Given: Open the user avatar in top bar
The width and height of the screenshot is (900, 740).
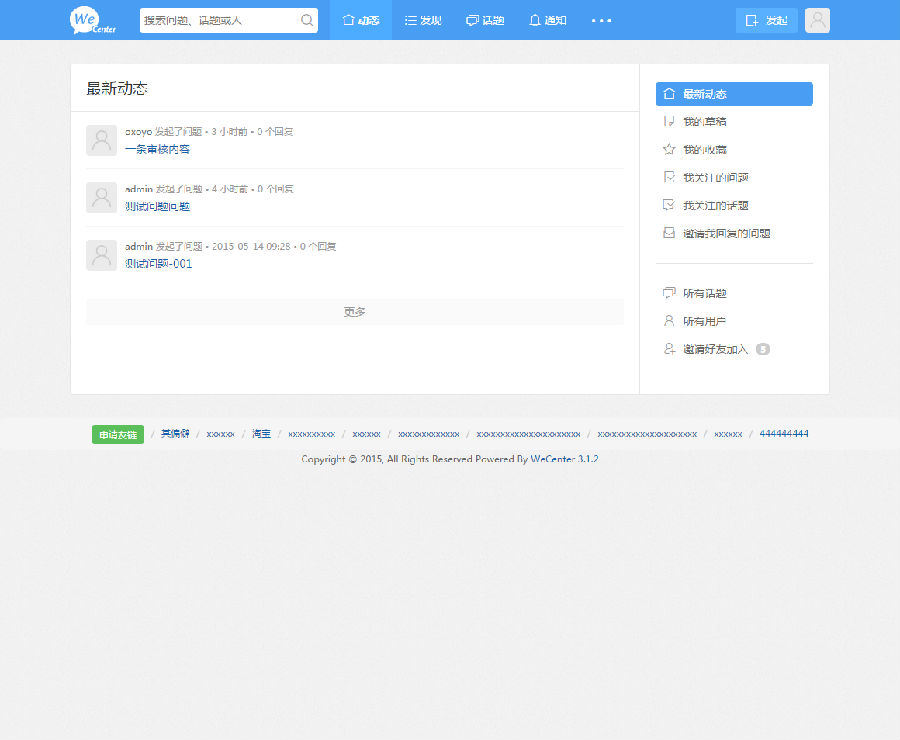Looking at the screenshot, I should pyautogui.click(x=817, y=20).
